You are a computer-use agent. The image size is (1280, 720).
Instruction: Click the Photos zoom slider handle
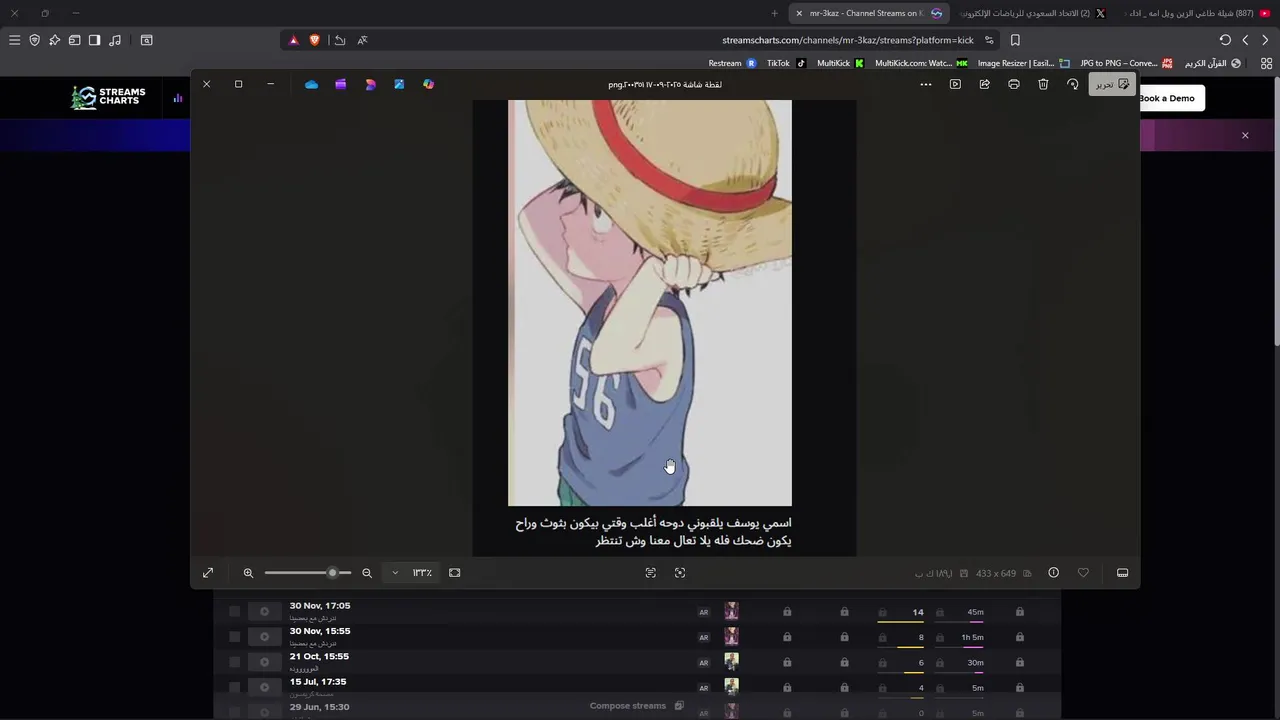(332, 573)
